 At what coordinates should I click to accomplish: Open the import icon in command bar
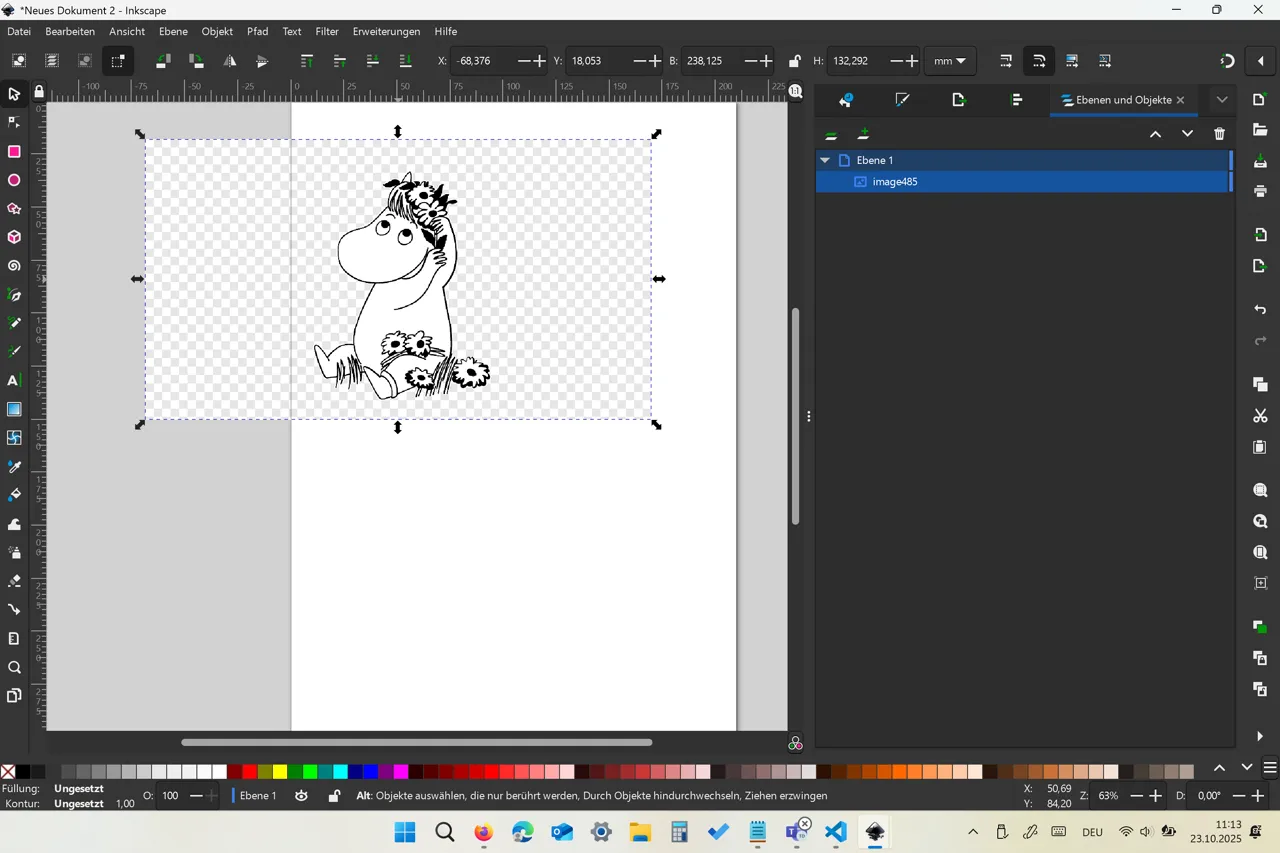pyautogui.click(x=1260, y=235)
